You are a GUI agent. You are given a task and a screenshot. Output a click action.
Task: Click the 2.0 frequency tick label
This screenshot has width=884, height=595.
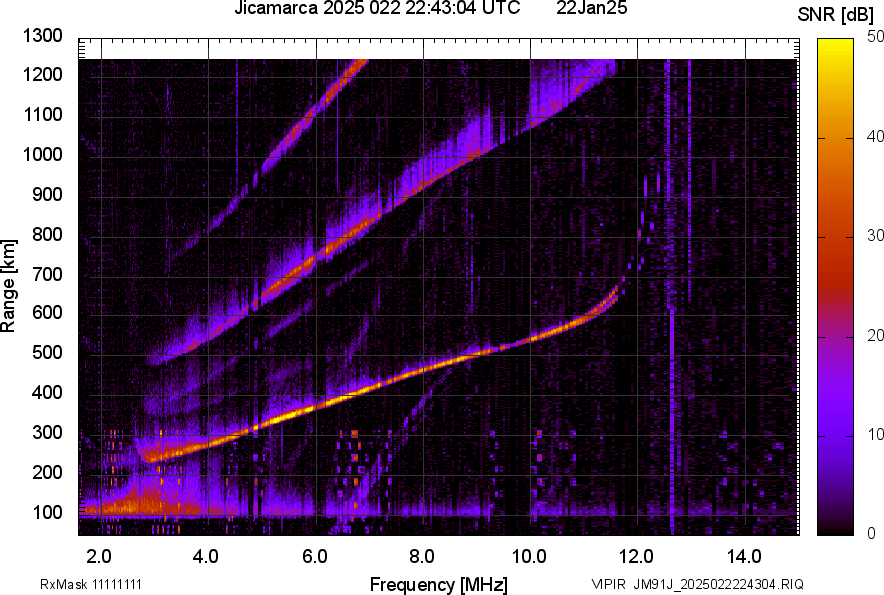tap(99, 555)
